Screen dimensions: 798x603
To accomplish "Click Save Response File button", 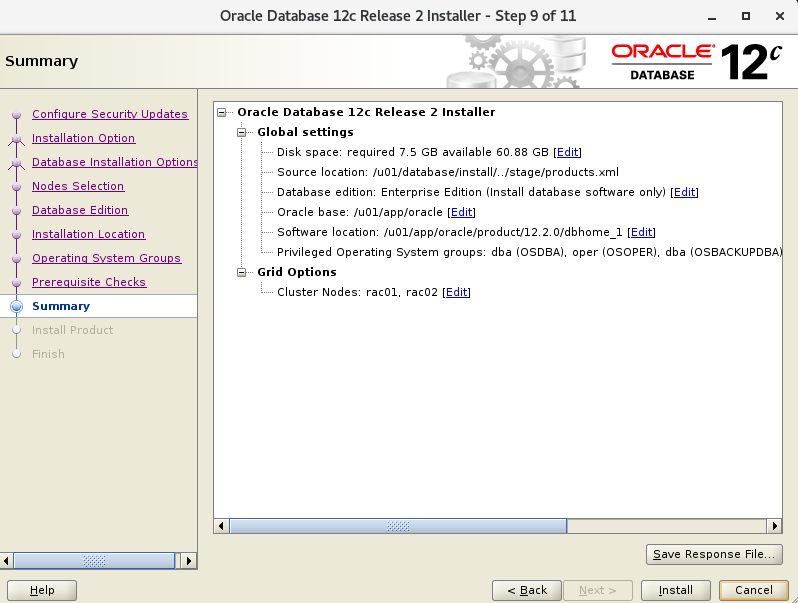I will pyautogui.click(x=714, y=554).
